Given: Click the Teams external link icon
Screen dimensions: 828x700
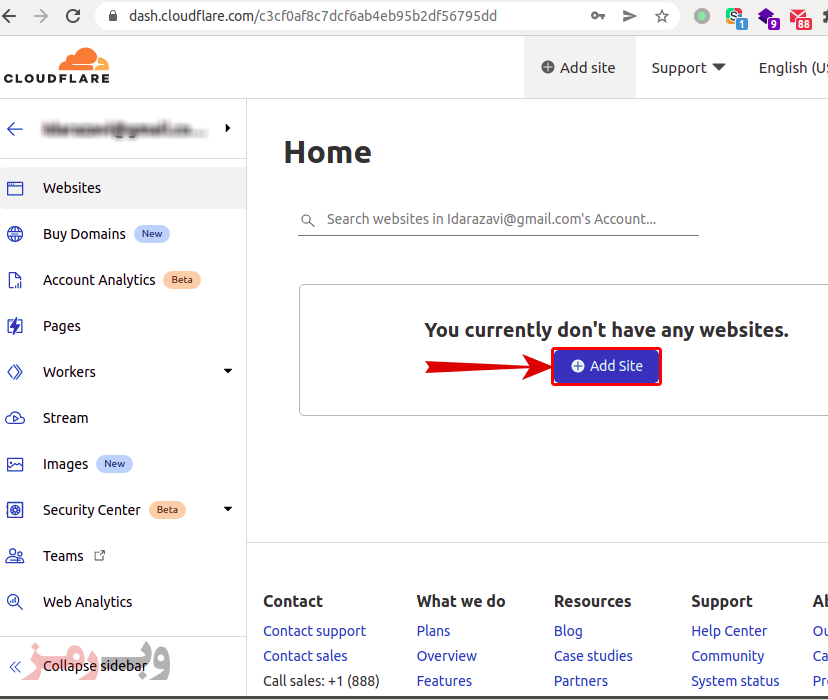Looking at the screenshot, I should [x=99, y=555].
